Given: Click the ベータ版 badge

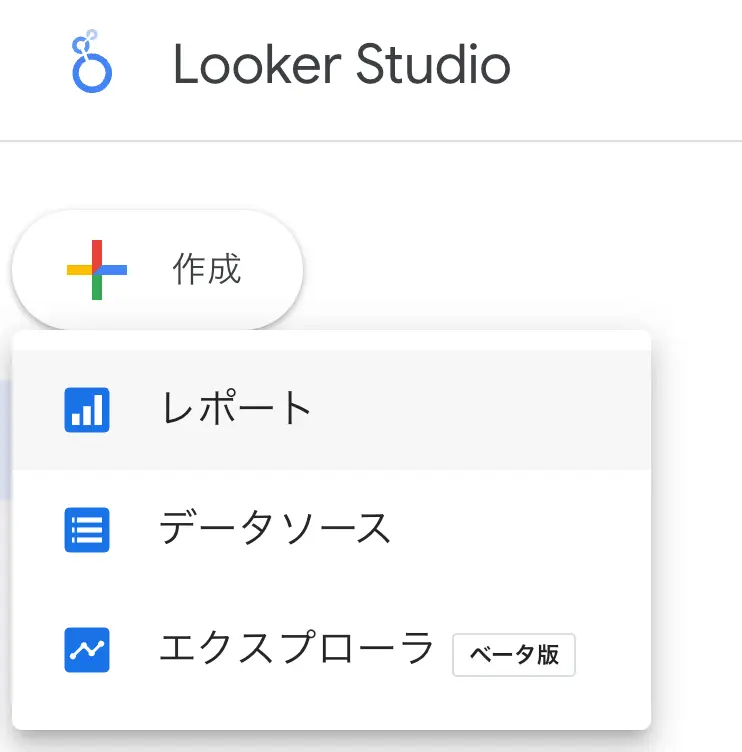Looking at the screenshot, I should [x=514, y=655].
